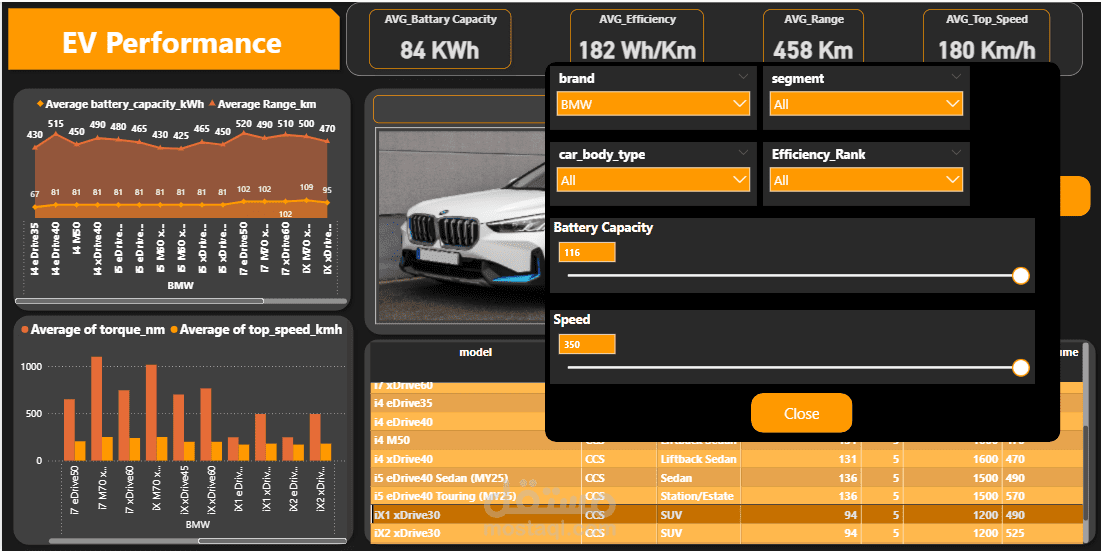
Task: Click the tallest torque bar for i7 M70
Action: click(x=96, y=409)
